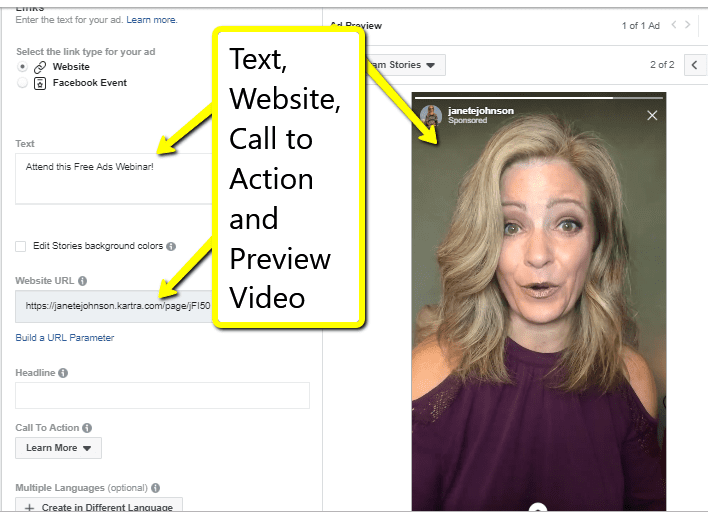The height and width of the screenshot is (514, 708).
Task: Click the Learn more link
Action: click(151, 20)
